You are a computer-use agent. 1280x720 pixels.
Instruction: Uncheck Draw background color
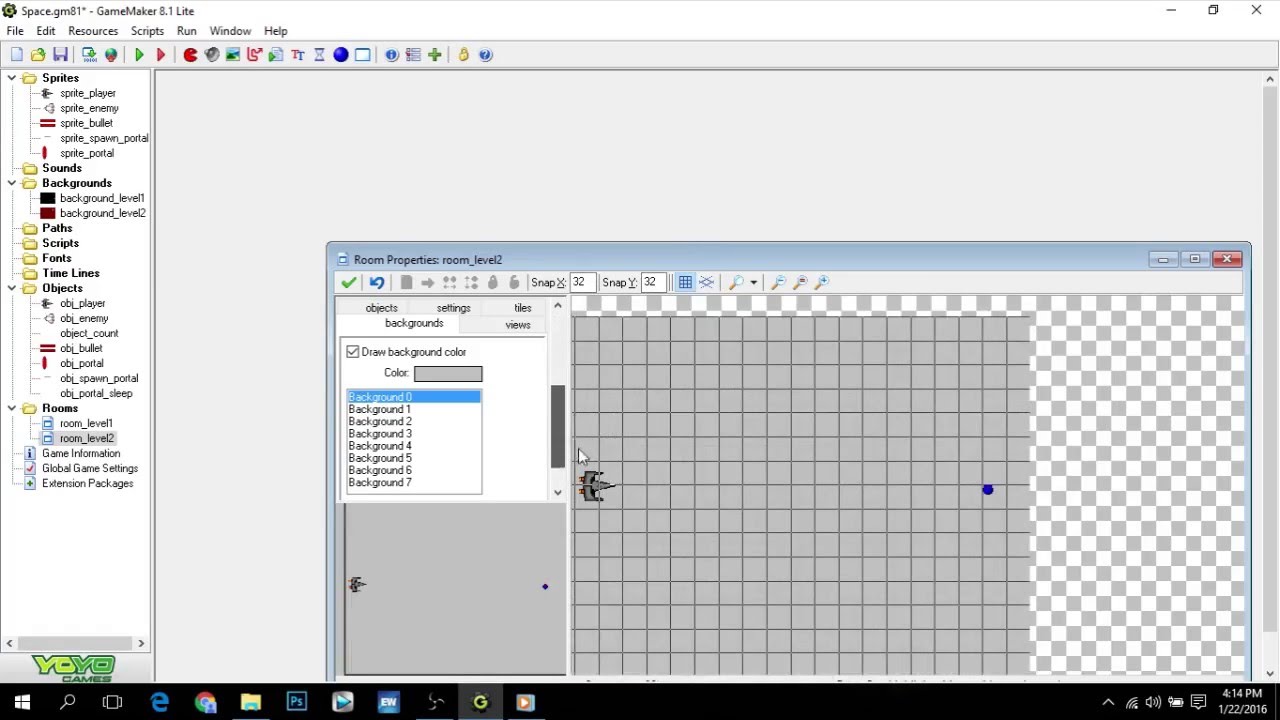[x=353, y=352]
